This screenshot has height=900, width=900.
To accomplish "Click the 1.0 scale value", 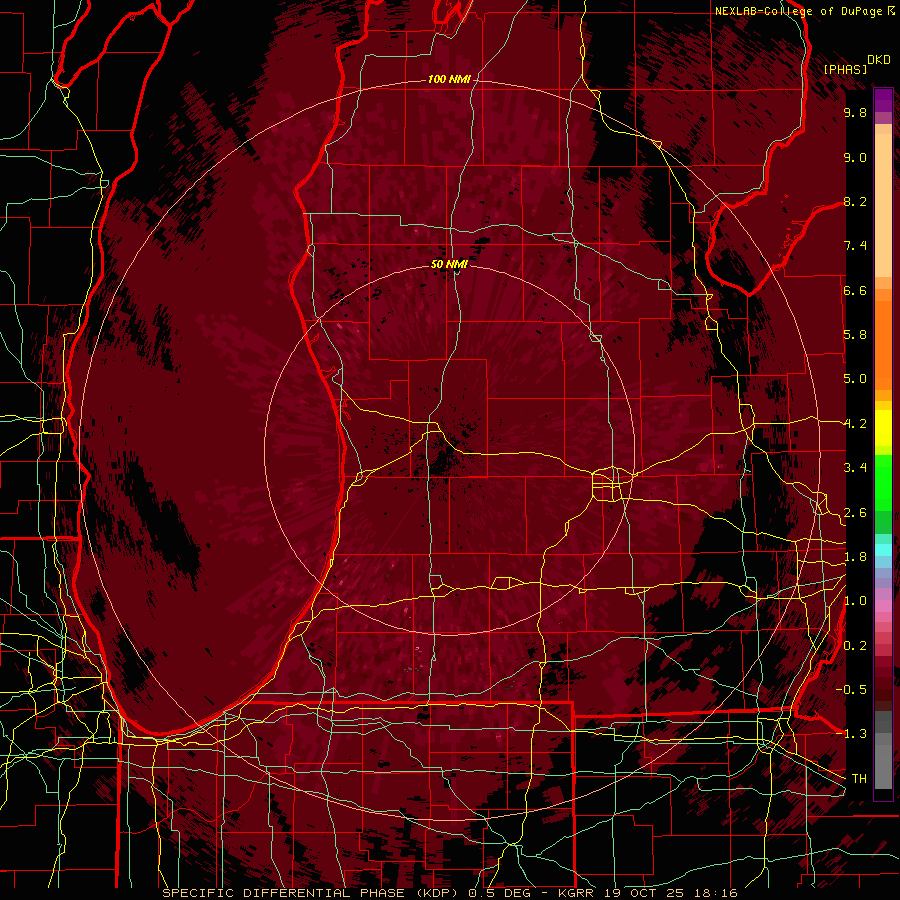I will pyautogui.click(x=855, y=602).
